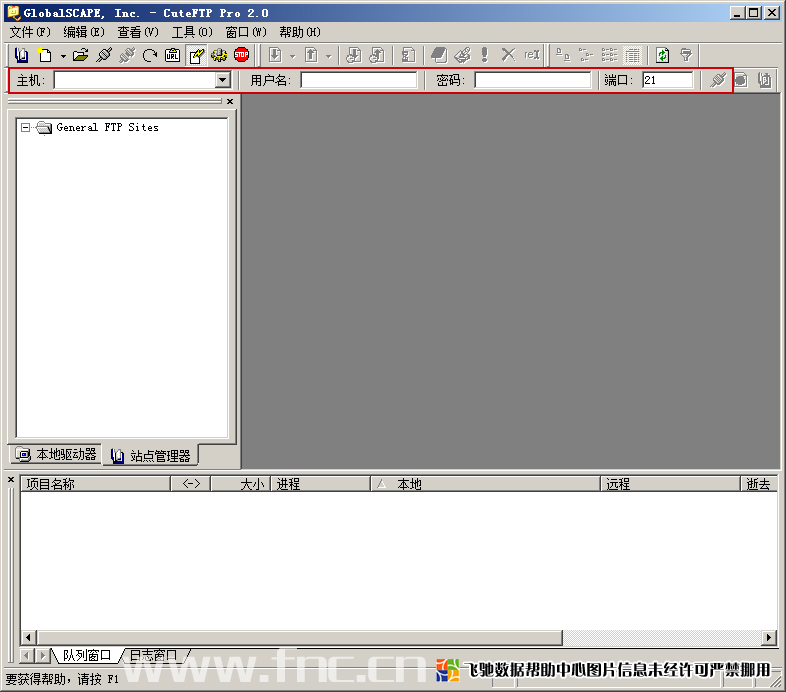Click the X Delete toolbar icon
The height and width of the screenshot is (692, 786).
pyautogui.click(x=508, y=55)
